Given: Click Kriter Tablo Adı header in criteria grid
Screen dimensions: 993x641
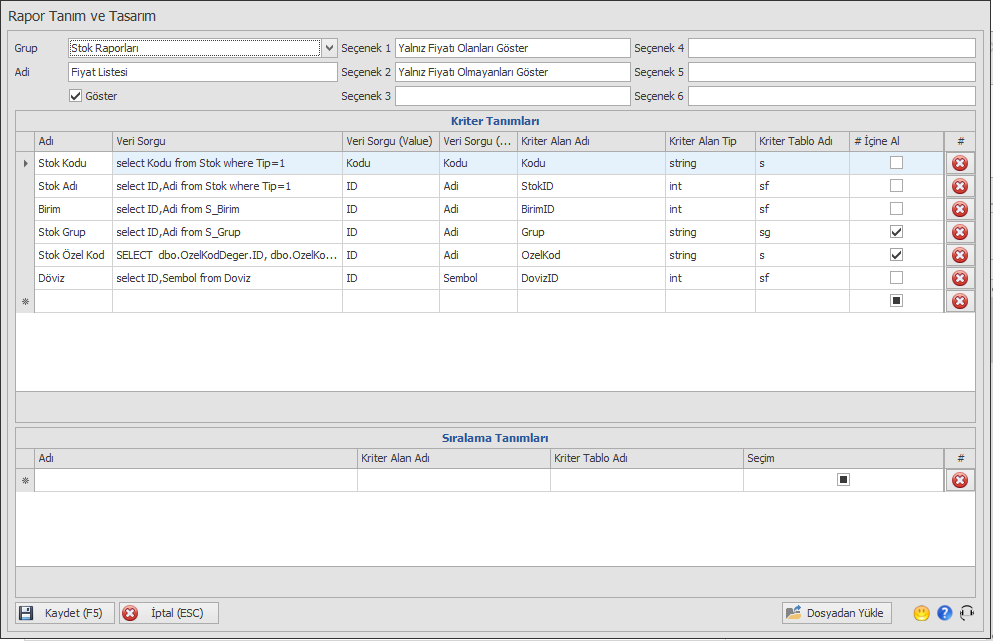Looking at the screenshot, I should click(x=802, y=141).
